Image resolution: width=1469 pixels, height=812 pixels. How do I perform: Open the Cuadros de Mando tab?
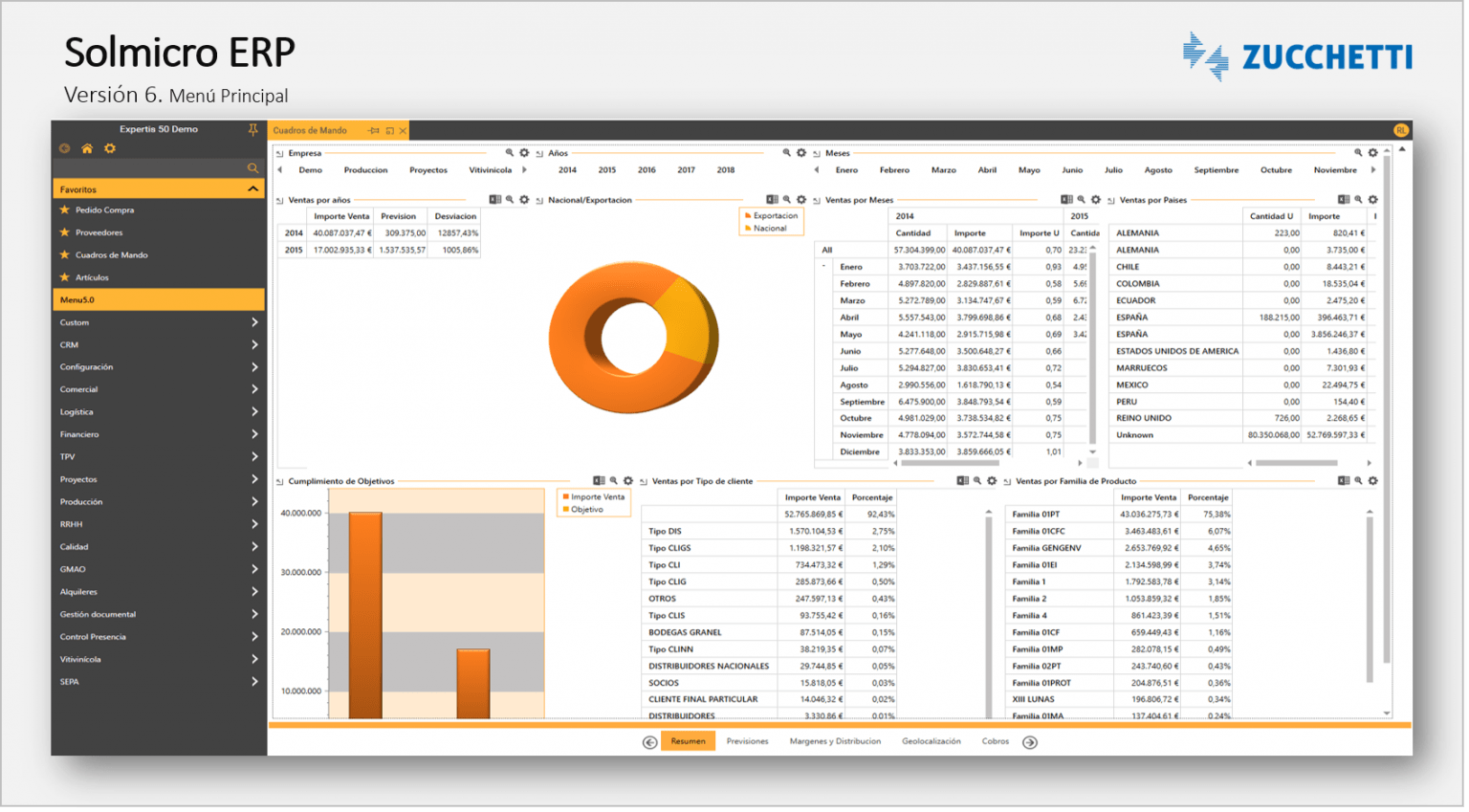(311, 131)
